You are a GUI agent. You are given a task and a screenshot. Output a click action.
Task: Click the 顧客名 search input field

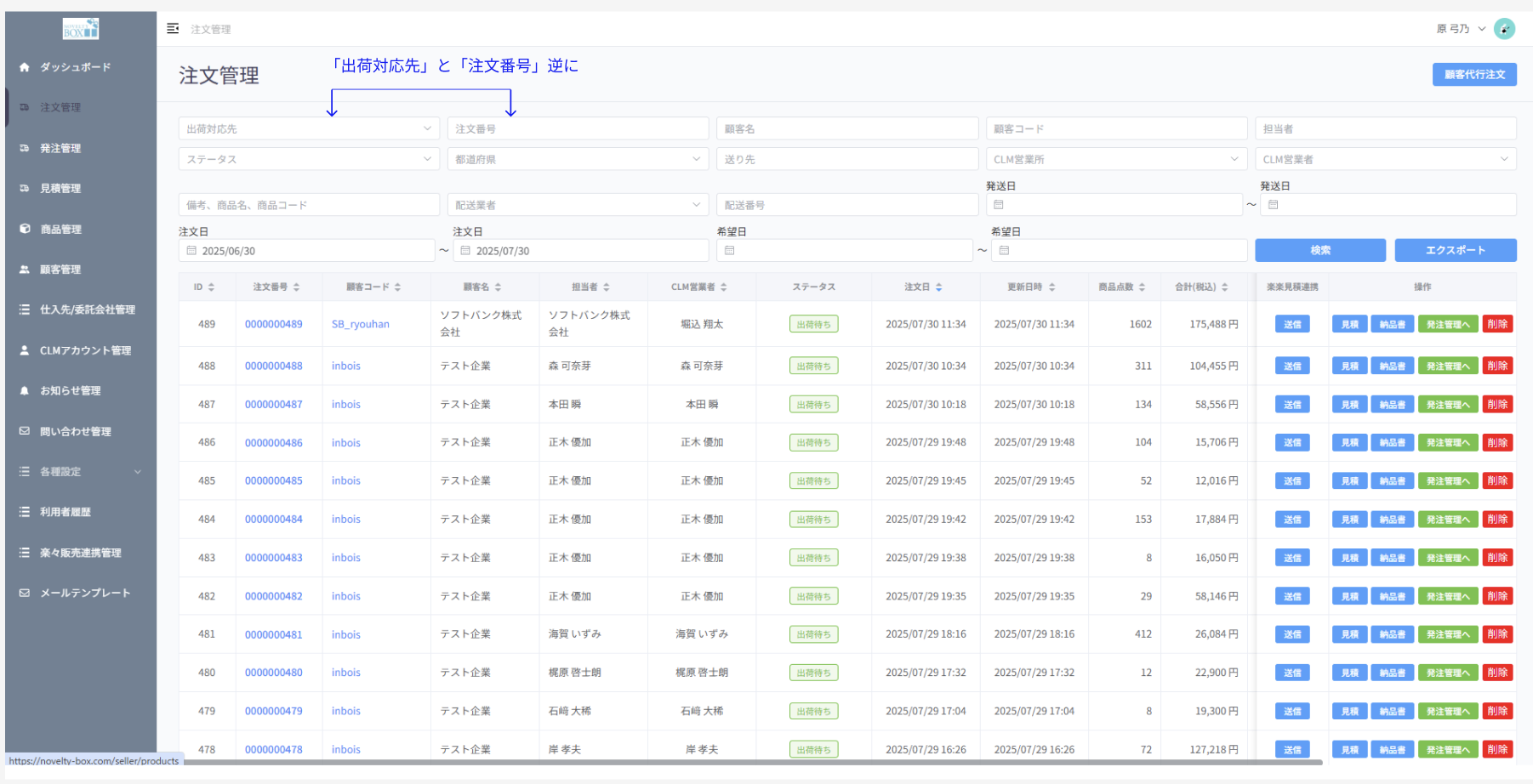pyautogui.click(x=846, y=129)
